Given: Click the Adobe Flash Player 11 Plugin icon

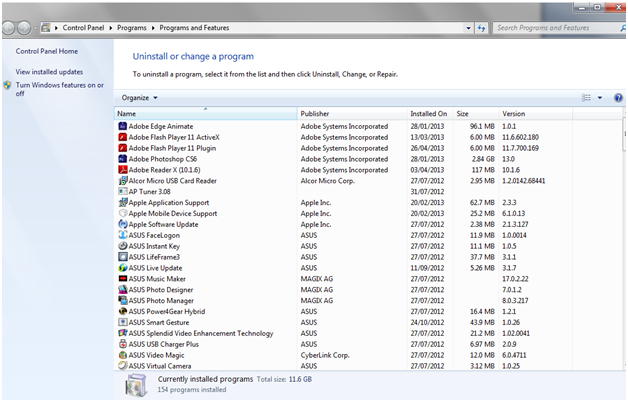Looking at the screenshot, I should 123,148.
